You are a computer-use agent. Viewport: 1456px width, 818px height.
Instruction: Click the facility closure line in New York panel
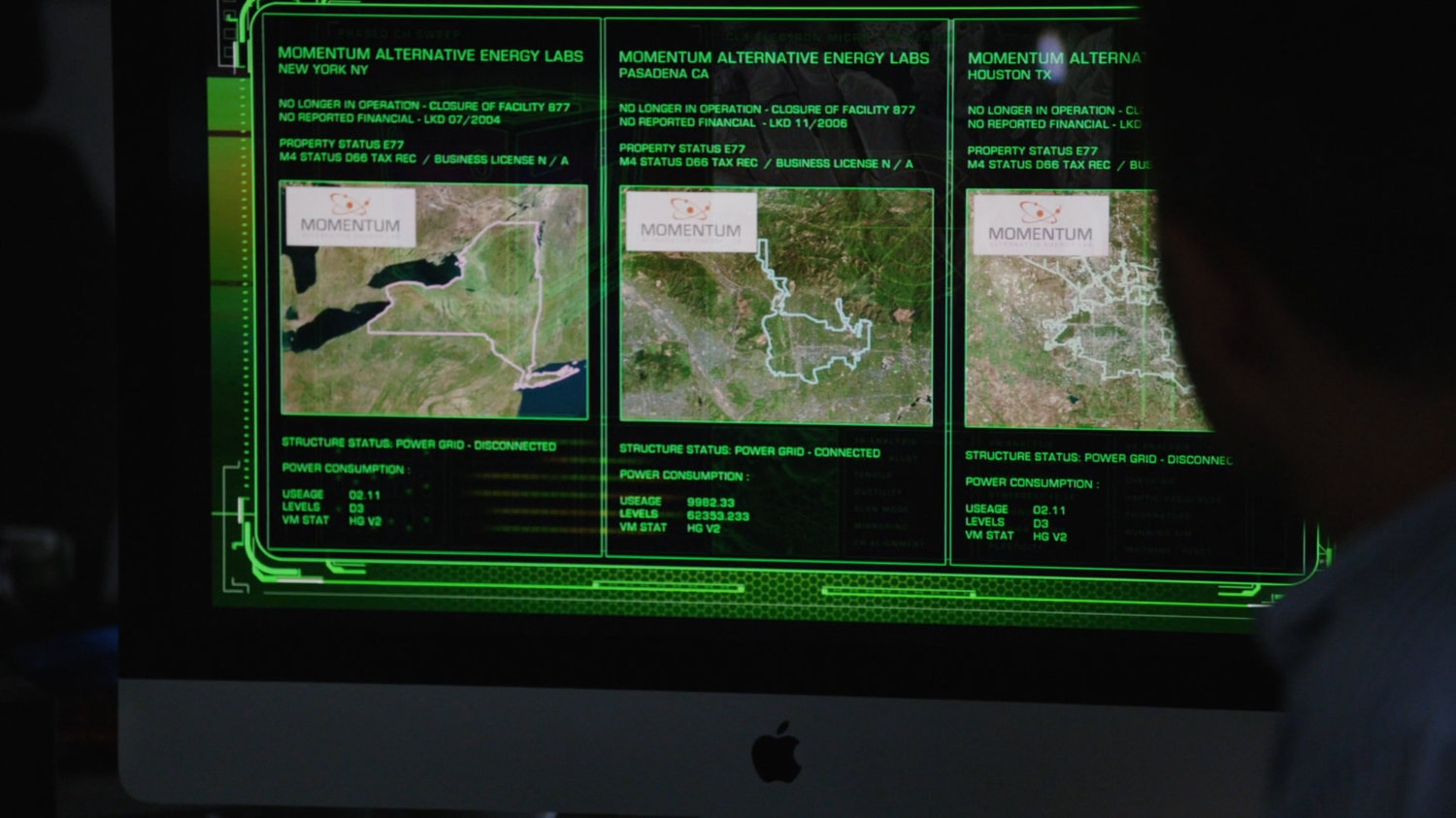point(424,106)
